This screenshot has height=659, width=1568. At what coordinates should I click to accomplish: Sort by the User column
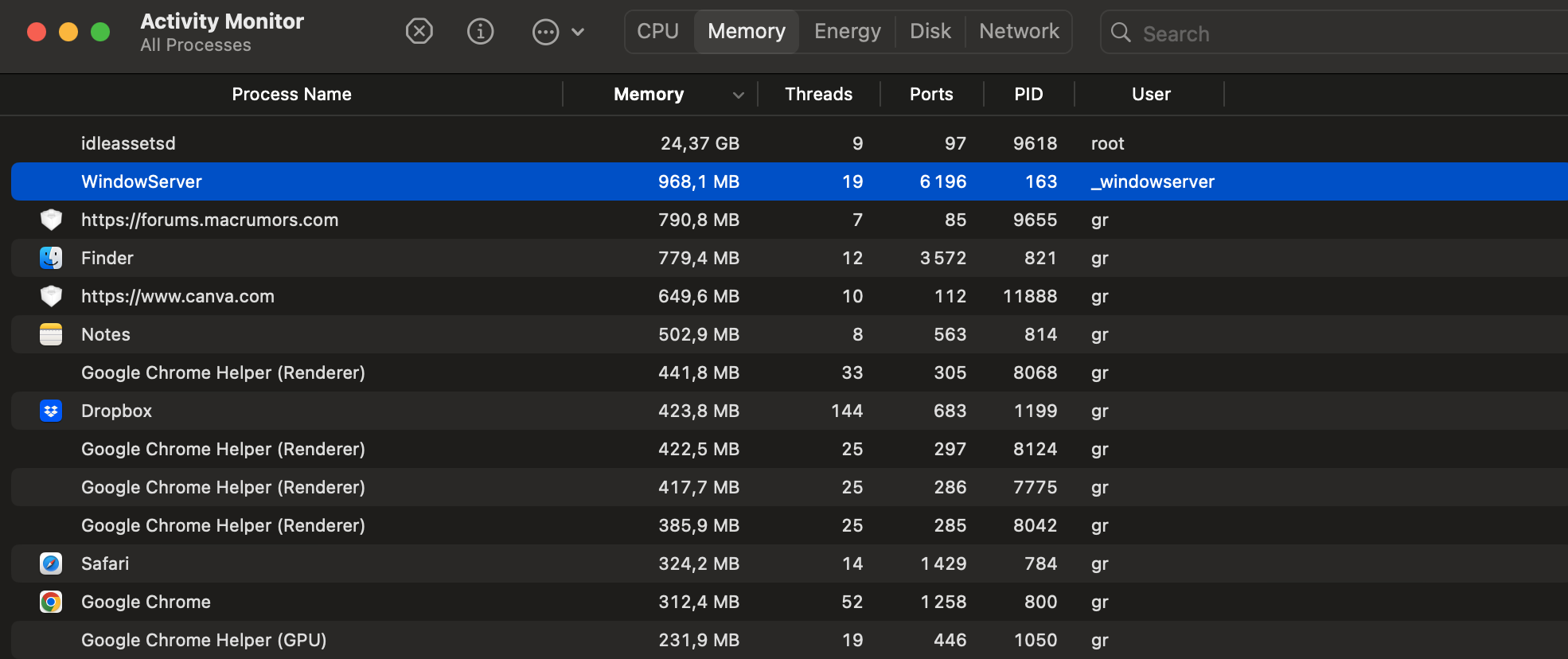[1151, 94]
